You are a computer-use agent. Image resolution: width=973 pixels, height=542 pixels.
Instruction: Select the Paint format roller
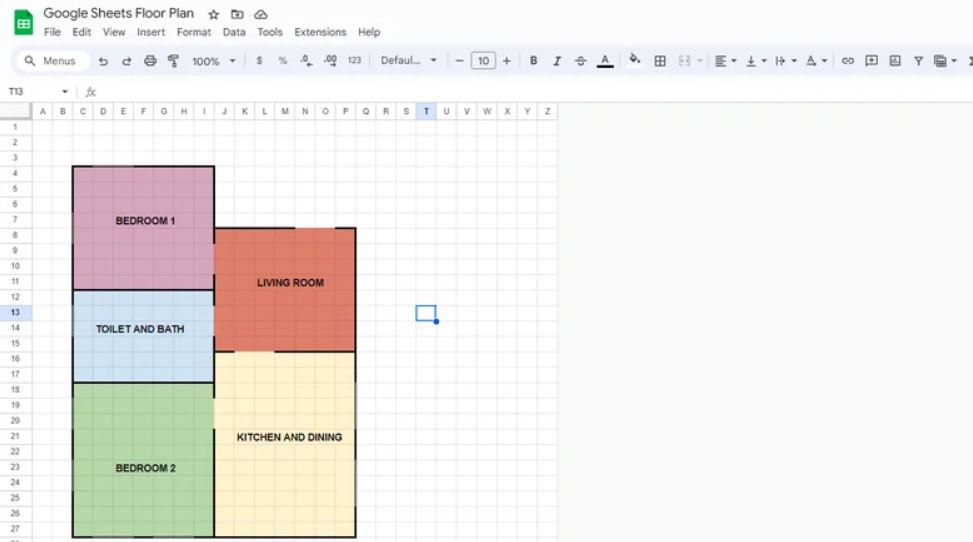(x=174, y=61)
